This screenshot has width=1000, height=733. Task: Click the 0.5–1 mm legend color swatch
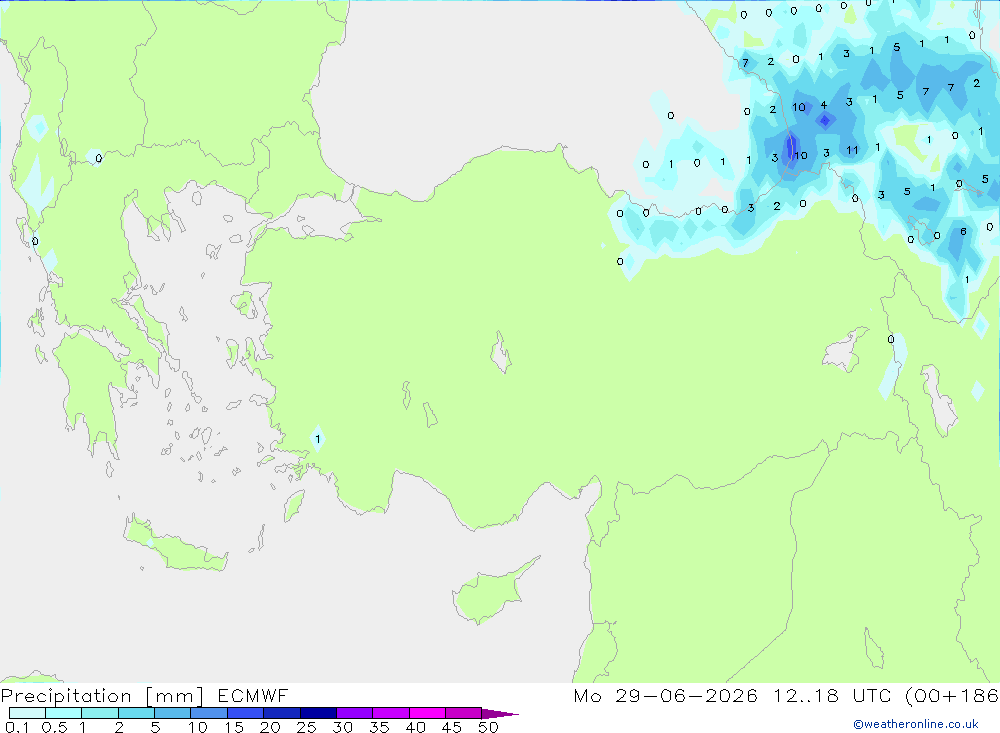(x=63, y=713)
